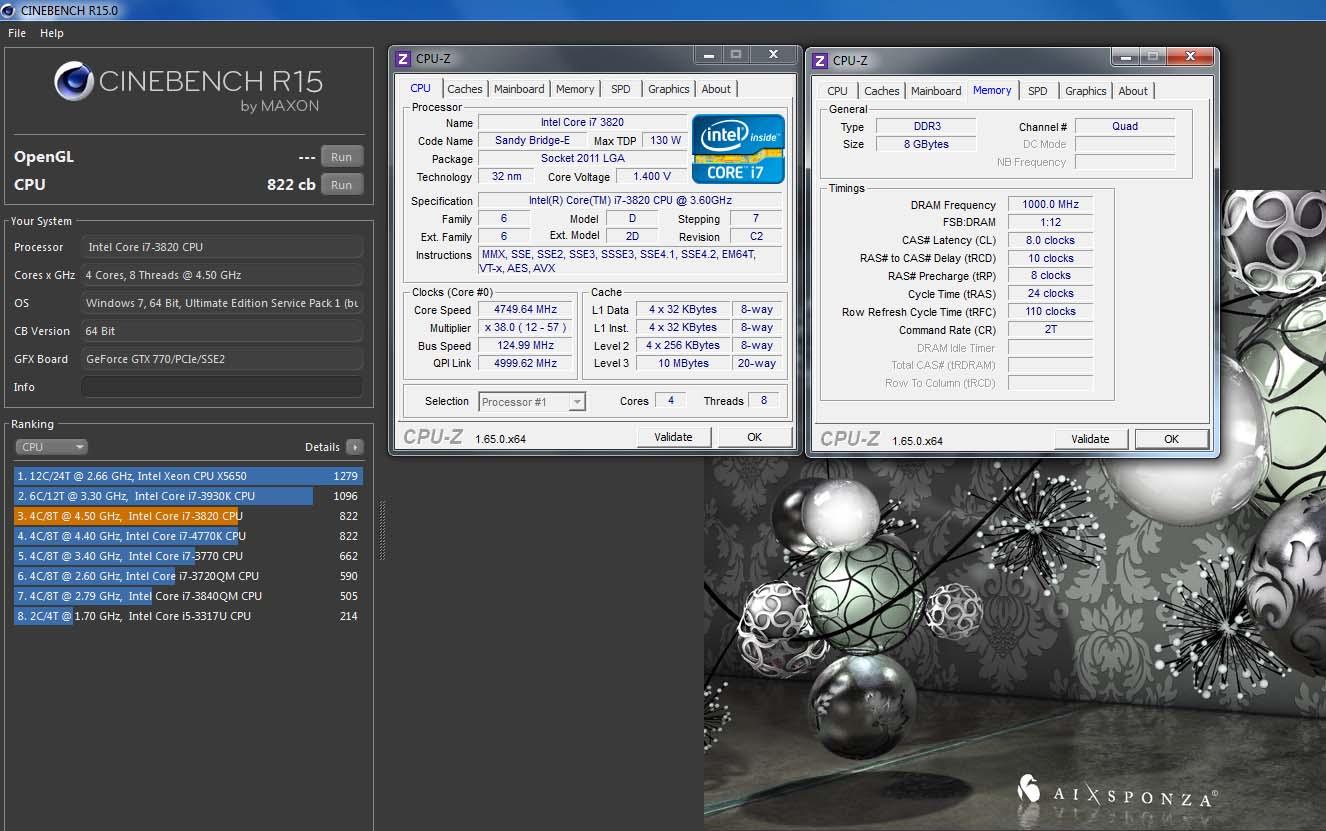The image size is (1326, 831).
Task: Click the Core Voltage value 1.400 V
Action: tap(652, 177)
